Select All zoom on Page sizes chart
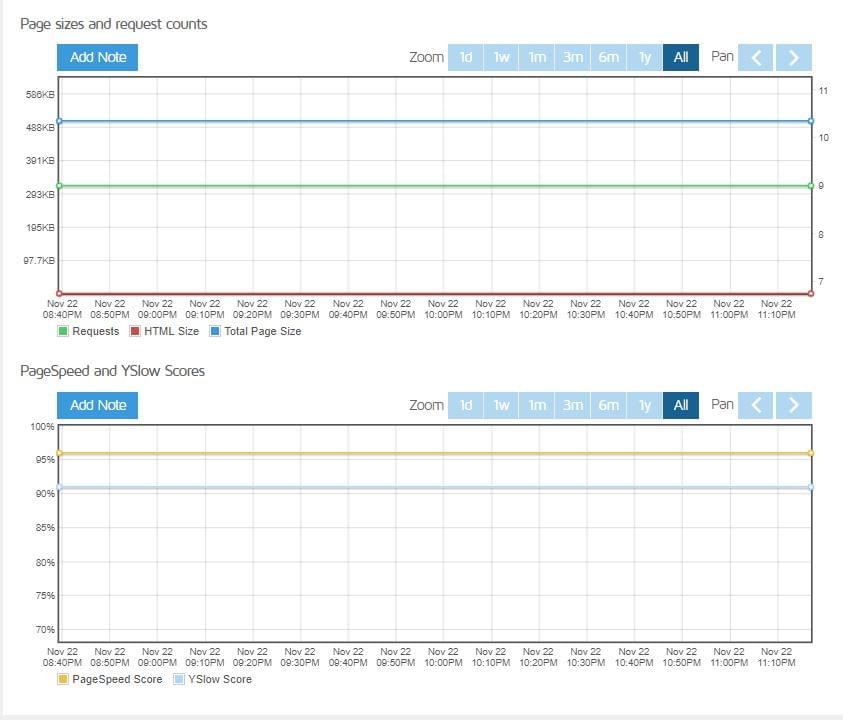Screen dimensions: 843x720 click(x=681, y=57)
